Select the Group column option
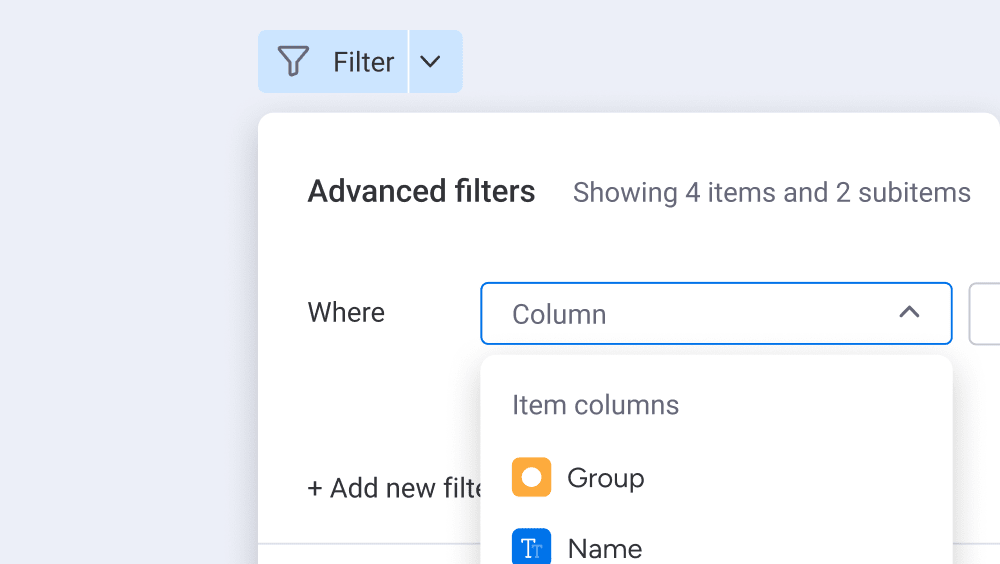Image resolution: width=1000 pixels, height=564 pixels. click(716, 477)
